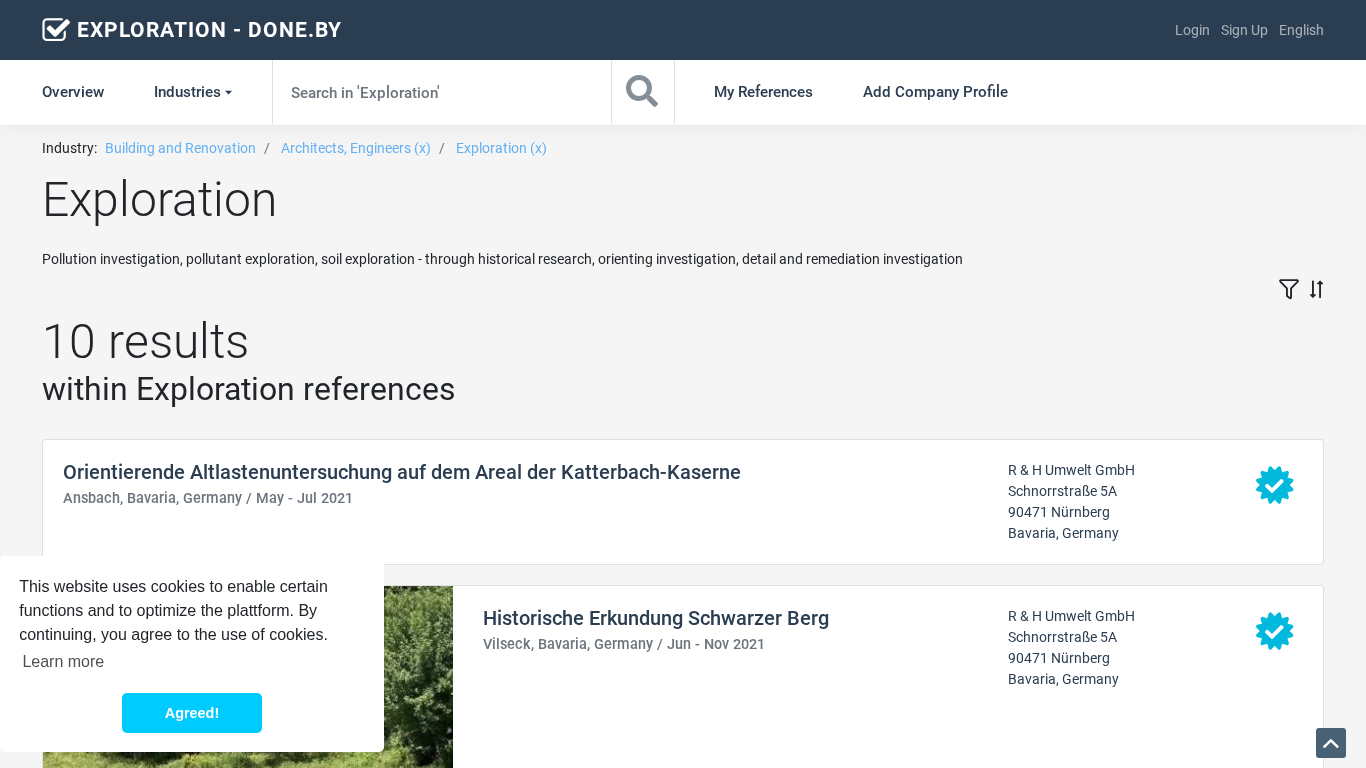
Task: Click Learn more in cookie notice
Action: pos(63,661)
